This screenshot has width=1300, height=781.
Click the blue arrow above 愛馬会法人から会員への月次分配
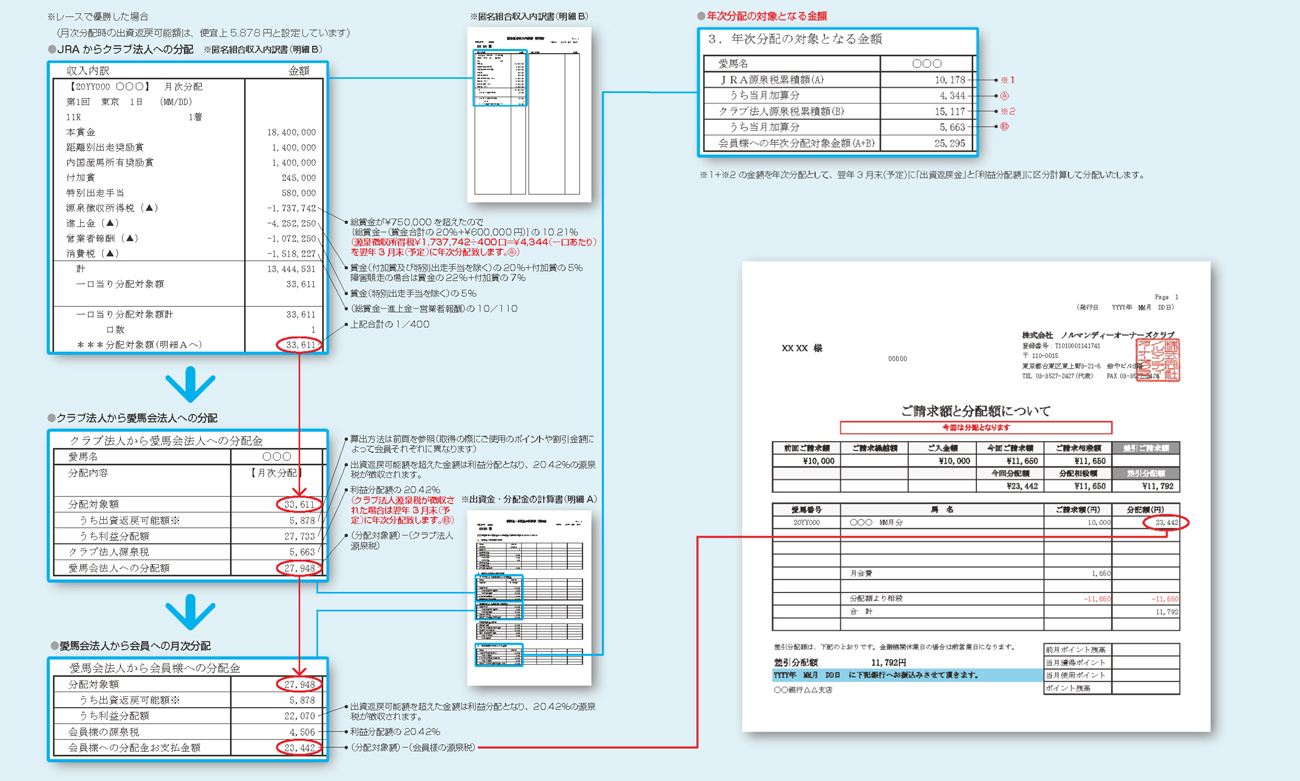click(190, 613)
